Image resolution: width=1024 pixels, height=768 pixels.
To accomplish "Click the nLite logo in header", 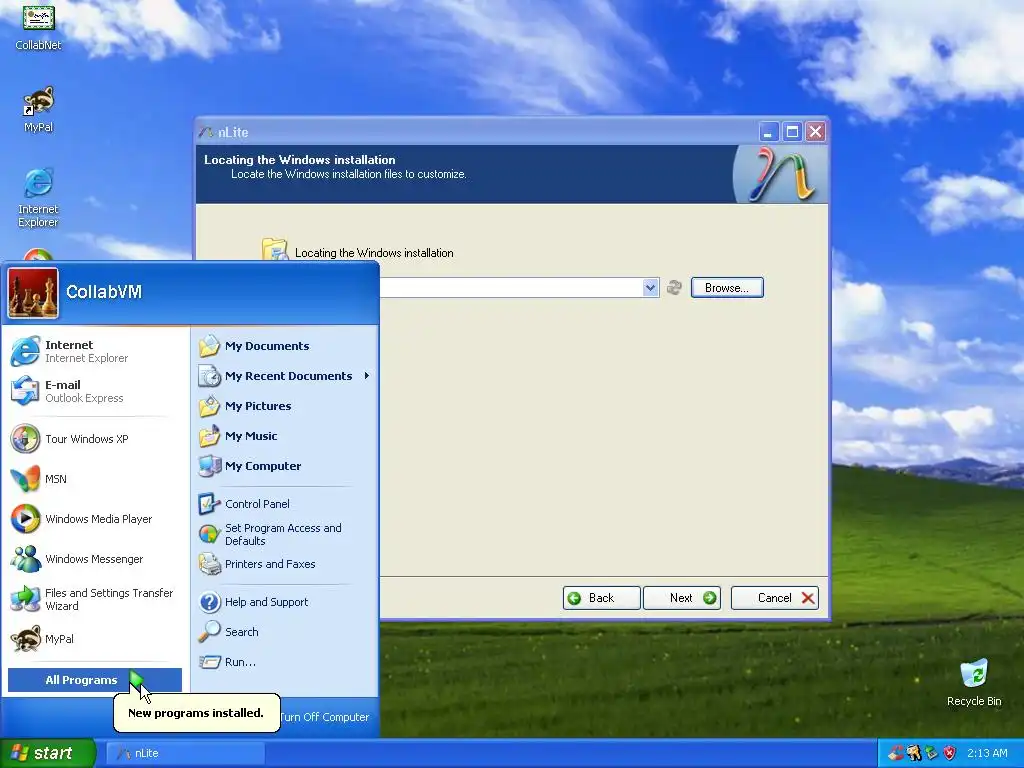I will tap(780, 174).
